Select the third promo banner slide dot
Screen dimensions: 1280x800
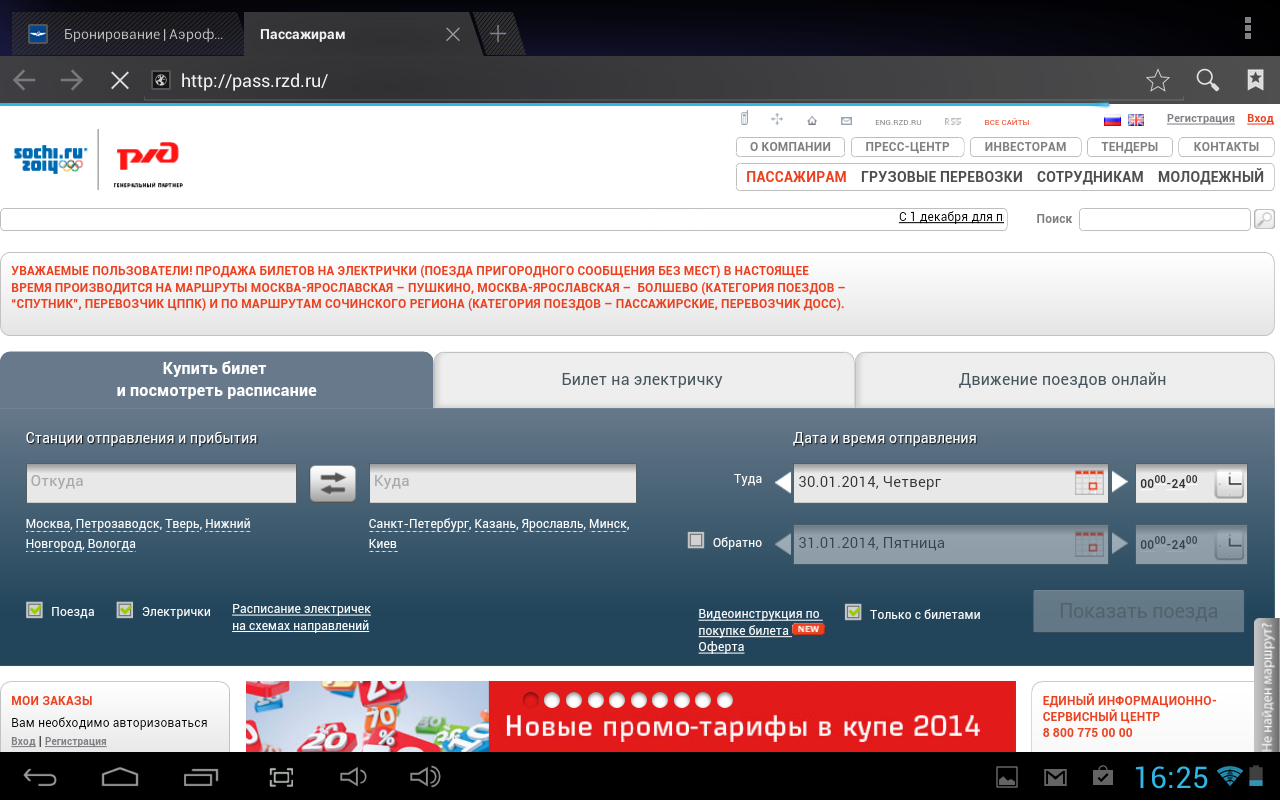point(575,700)
